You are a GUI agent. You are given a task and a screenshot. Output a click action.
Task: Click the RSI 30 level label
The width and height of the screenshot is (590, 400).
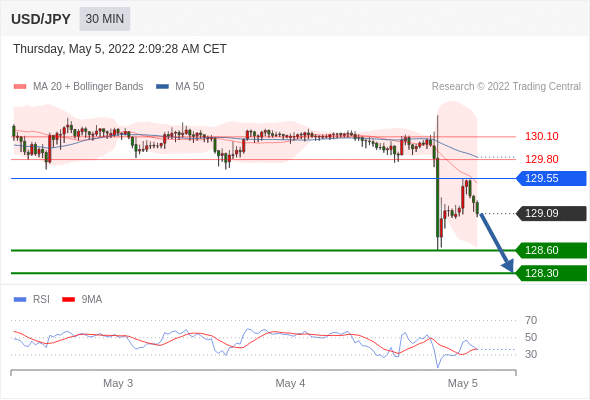point(531,354)
